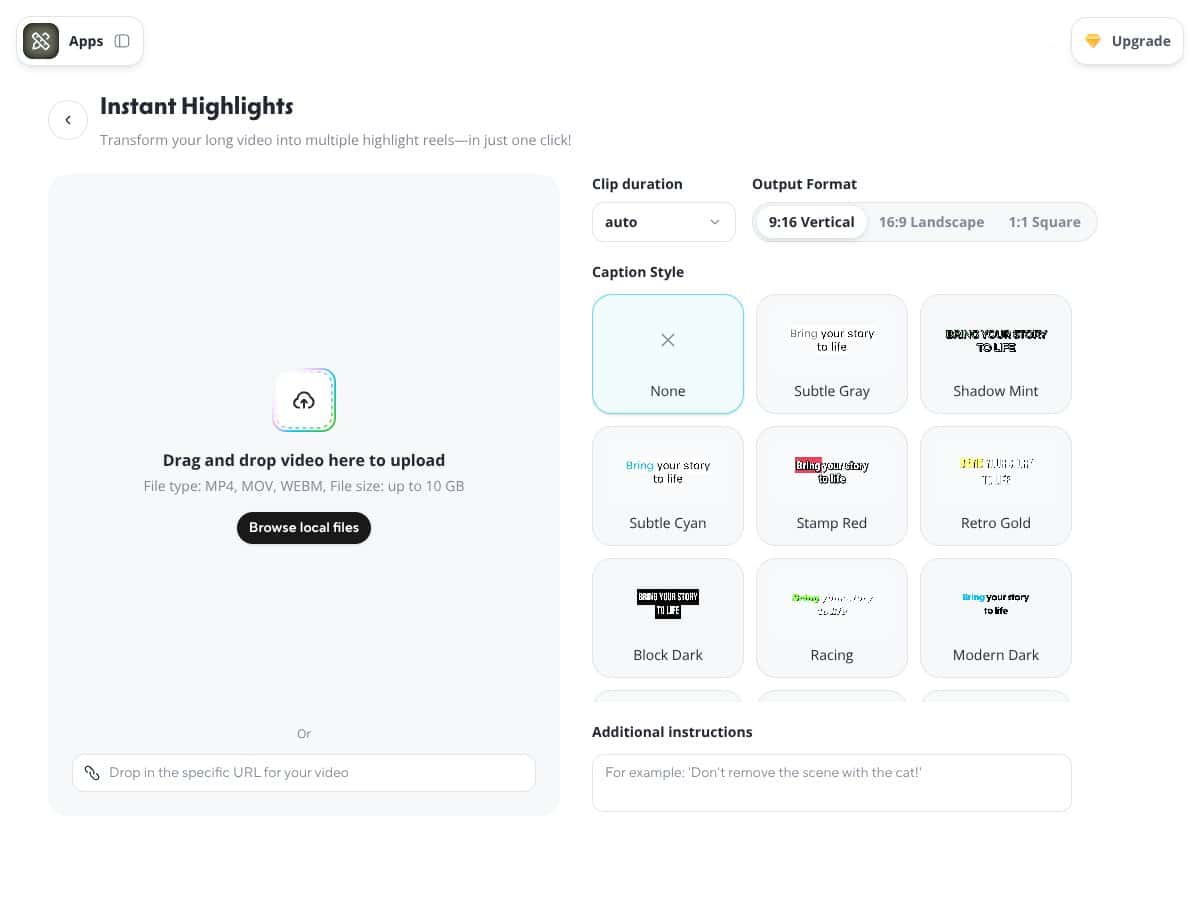Viewport: 1200px width, 900px height.
Task: Apply the Stamp Red caption style
Action: point(832,486)
